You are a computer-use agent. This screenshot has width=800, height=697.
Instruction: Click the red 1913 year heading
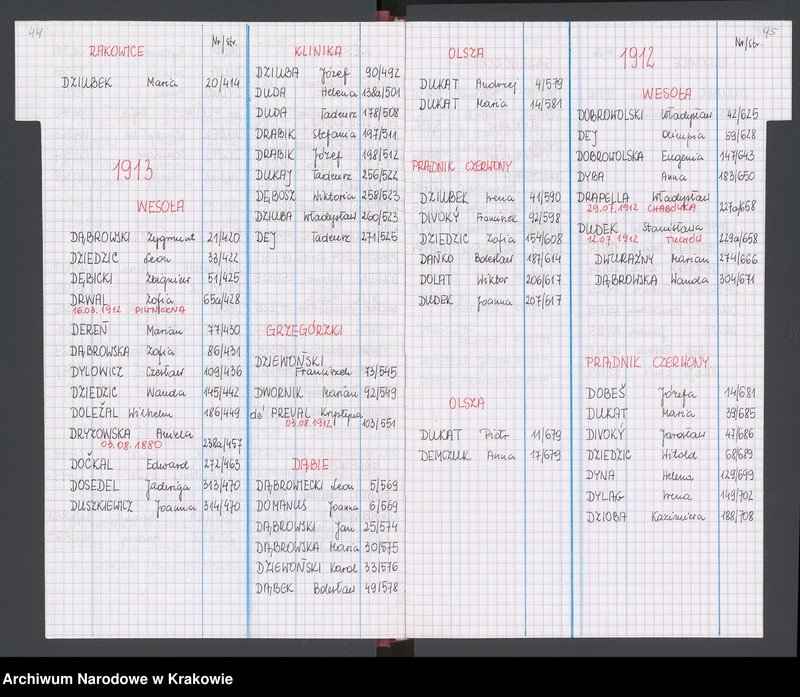pyautogui.click(x=133, y=170)
